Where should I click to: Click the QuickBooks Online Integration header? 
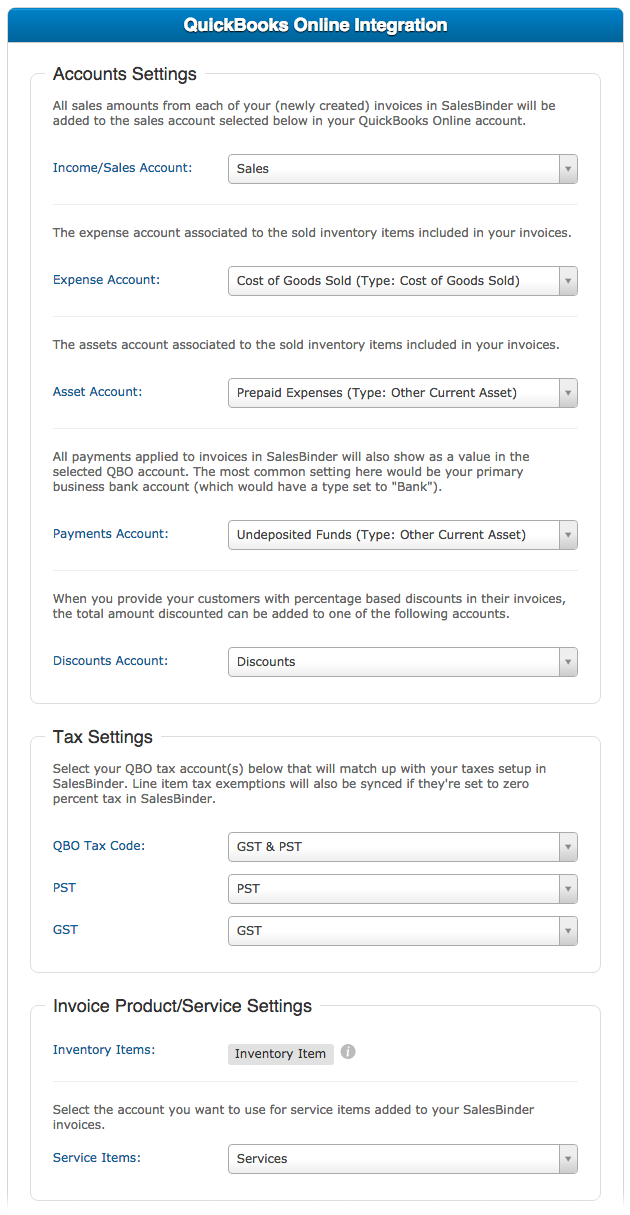315,25
